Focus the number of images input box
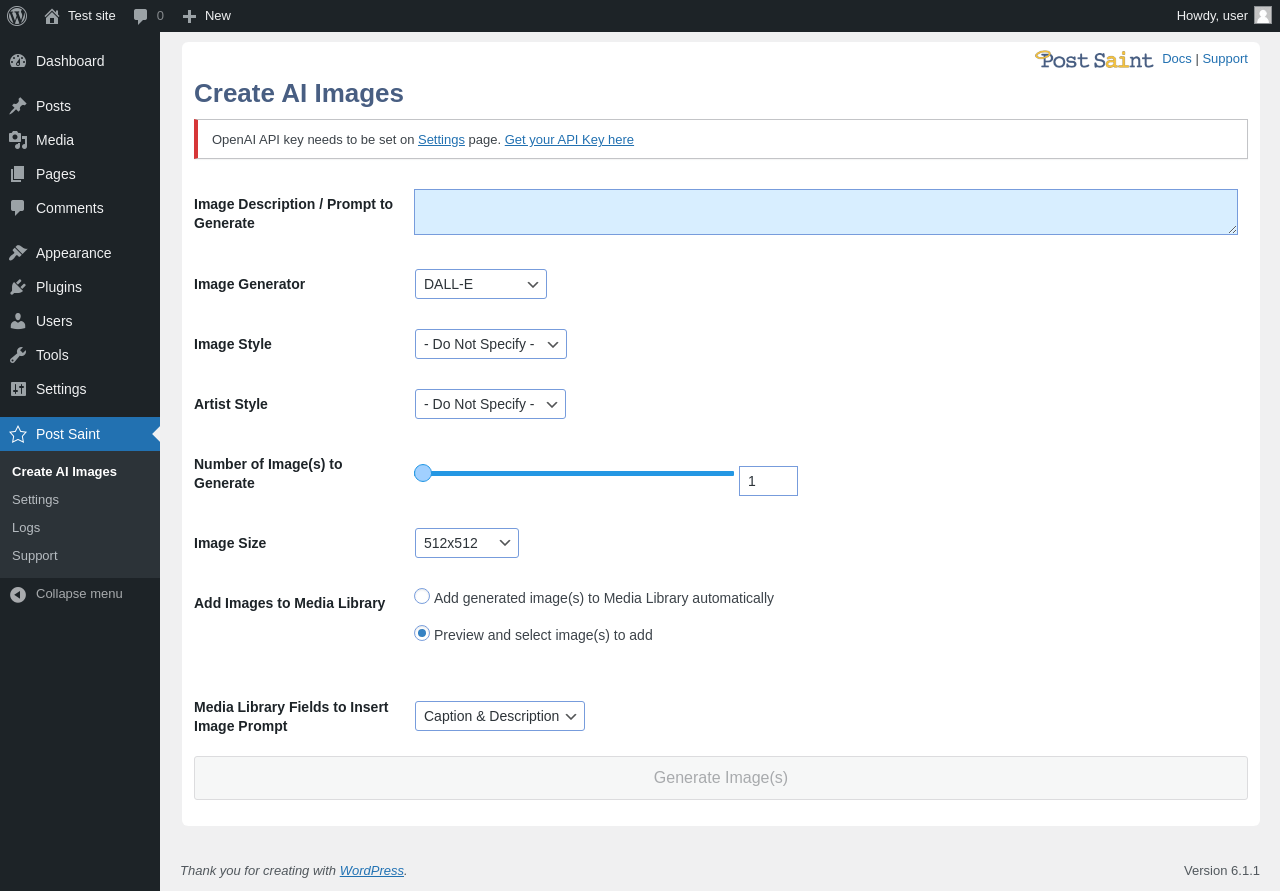1280x891 pixels. pos(768,481)
